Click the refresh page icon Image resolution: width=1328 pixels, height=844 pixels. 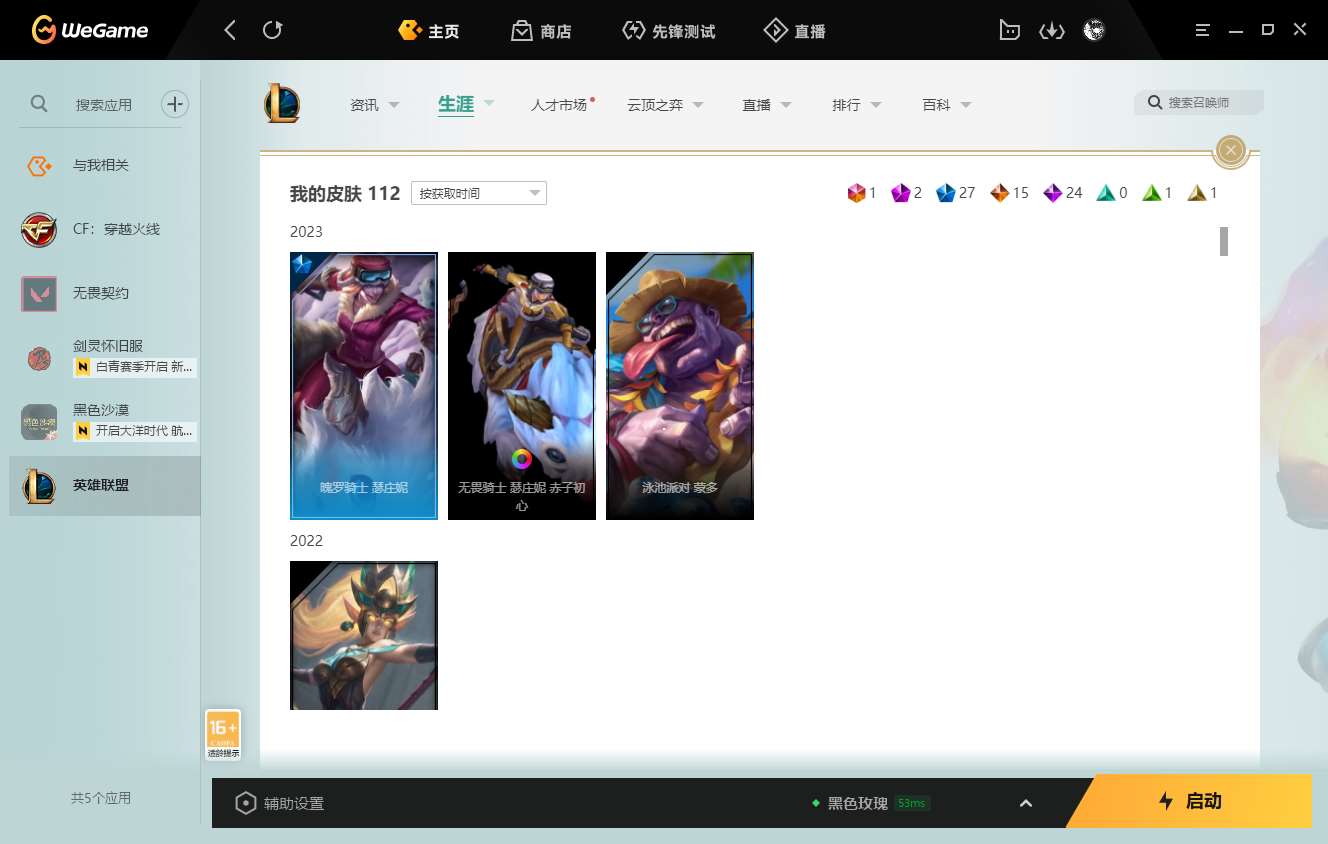[272, 30]
